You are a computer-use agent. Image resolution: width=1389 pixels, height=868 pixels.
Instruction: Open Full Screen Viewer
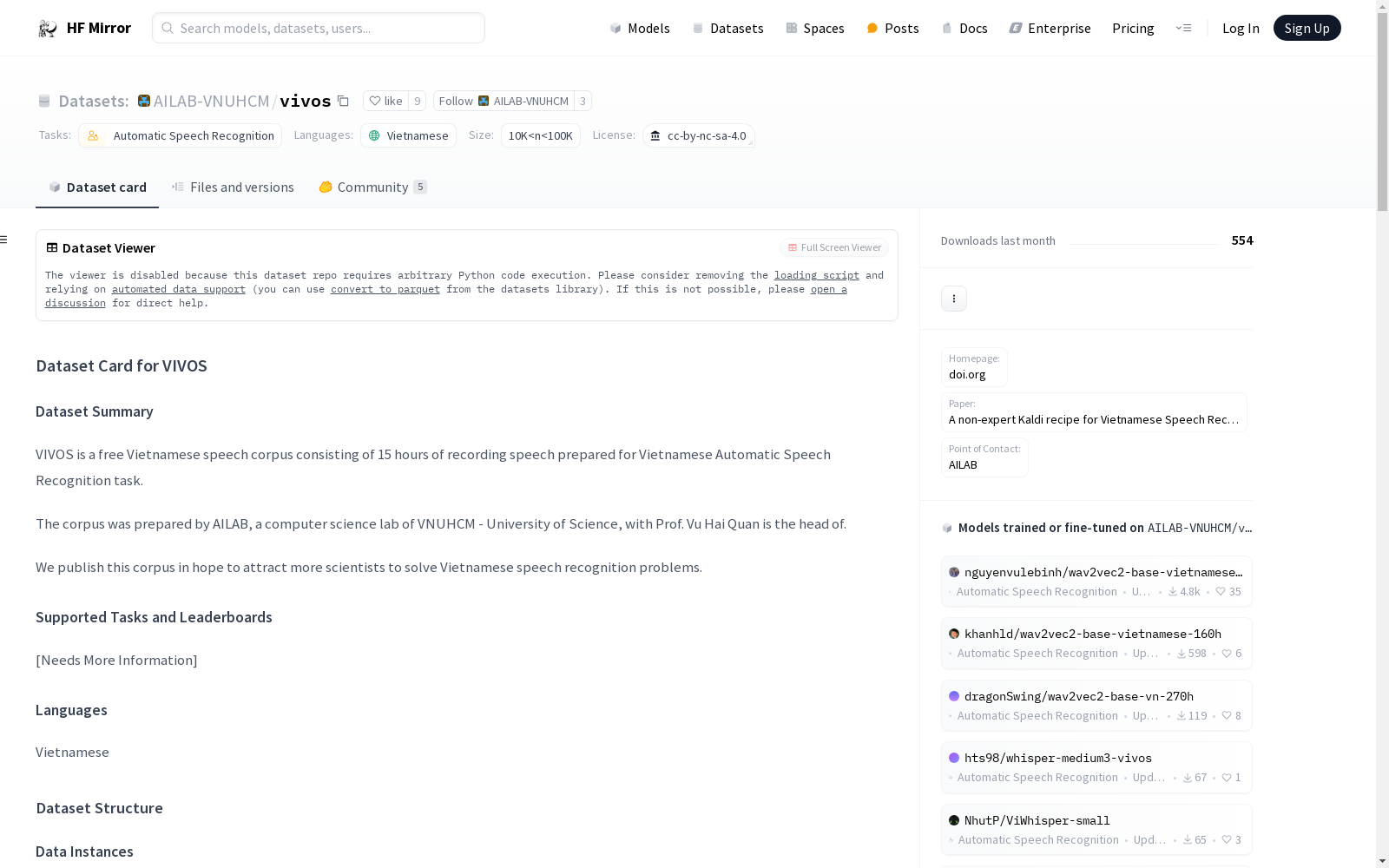[x=834, y=247]
